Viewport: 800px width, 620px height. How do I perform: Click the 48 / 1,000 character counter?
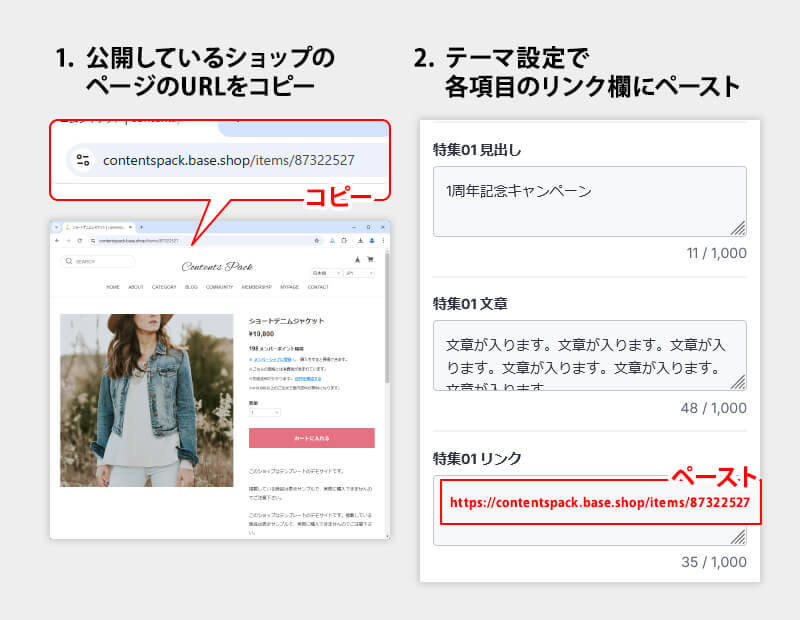(713, 408)
